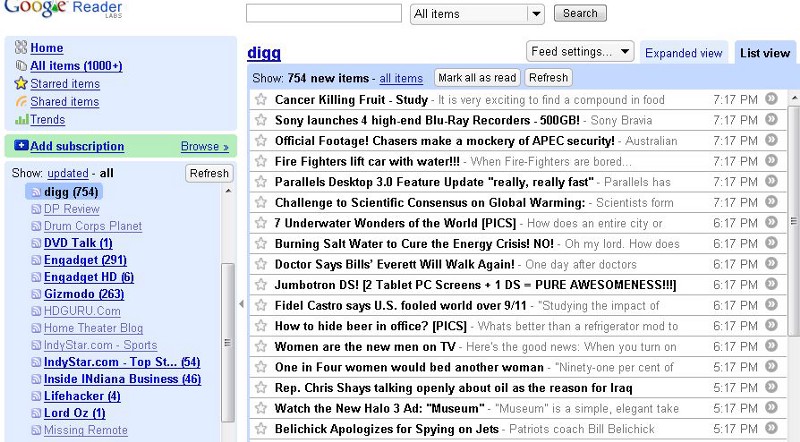Collapse the sidebar using the divider arrow
This screenshot has width=800, height=442.
(241, 303)
